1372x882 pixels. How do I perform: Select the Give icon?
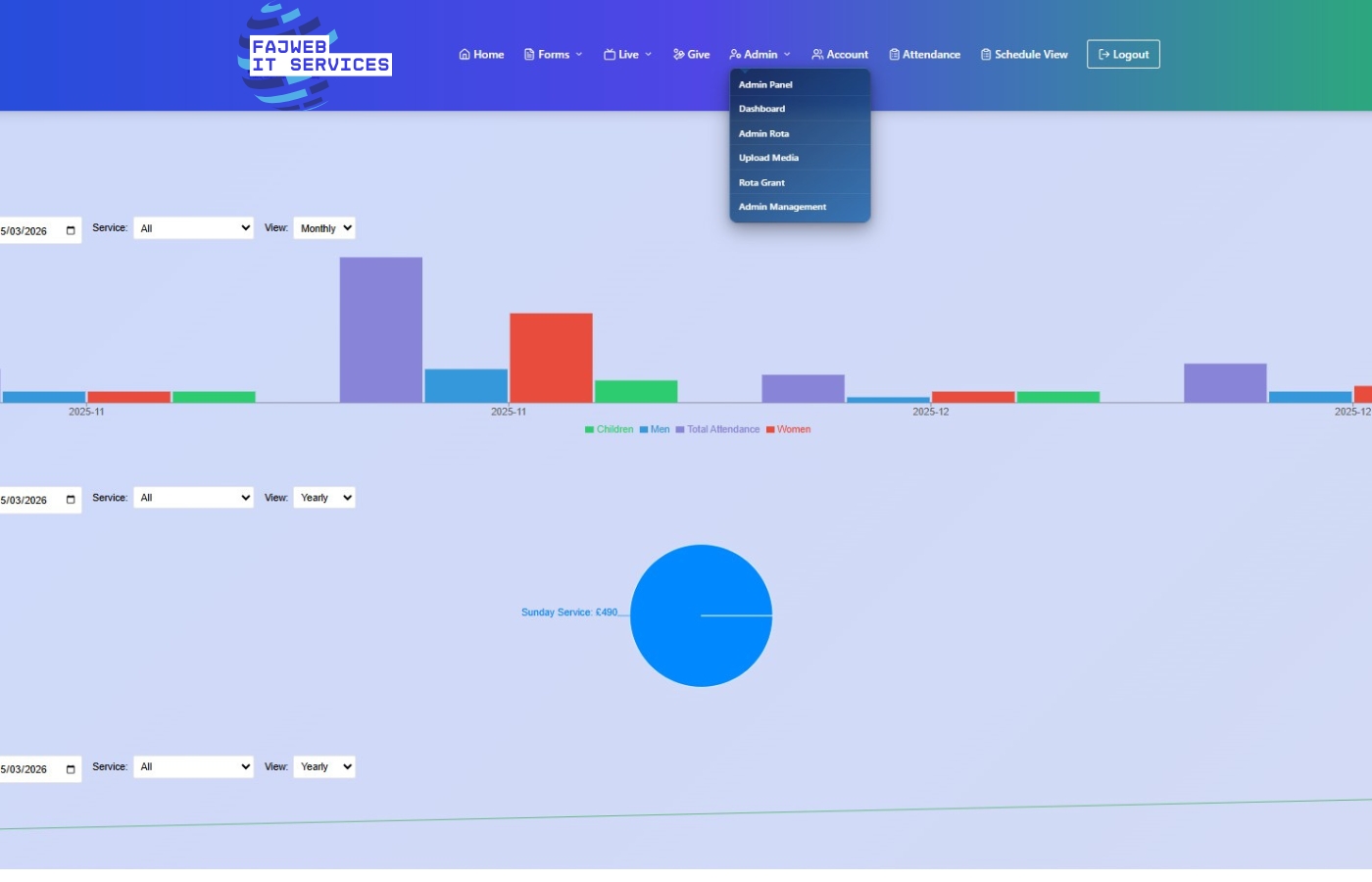676,54
